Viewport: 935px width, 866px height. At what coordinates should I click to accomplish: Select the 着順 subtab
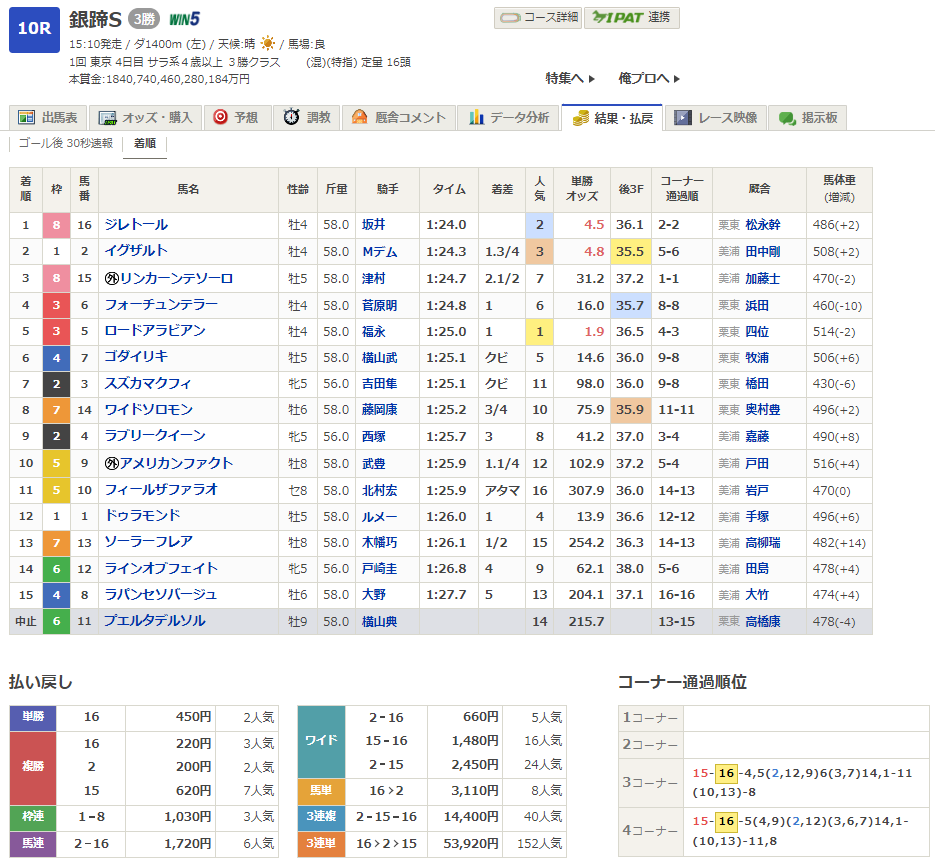[x=145, y=143]
